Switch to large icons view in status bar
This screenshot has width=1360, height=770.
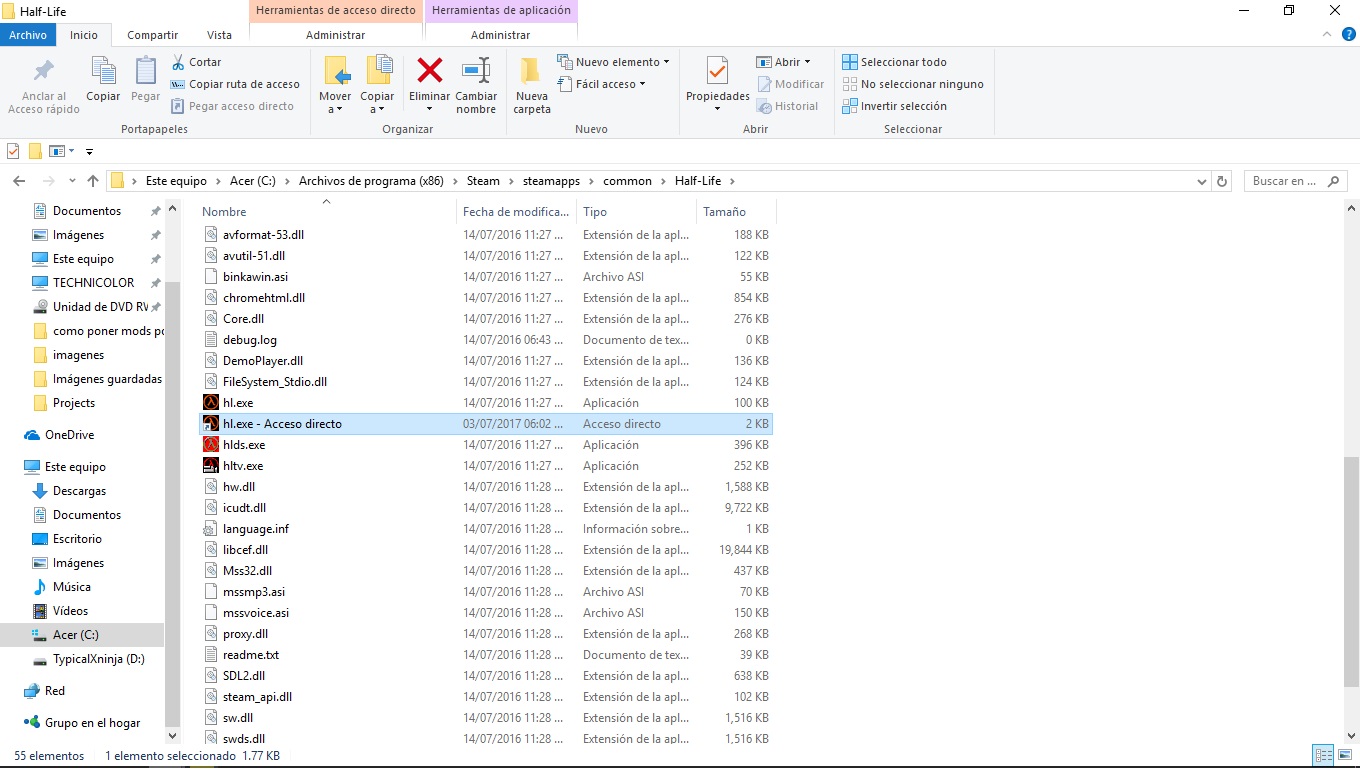1344,755
